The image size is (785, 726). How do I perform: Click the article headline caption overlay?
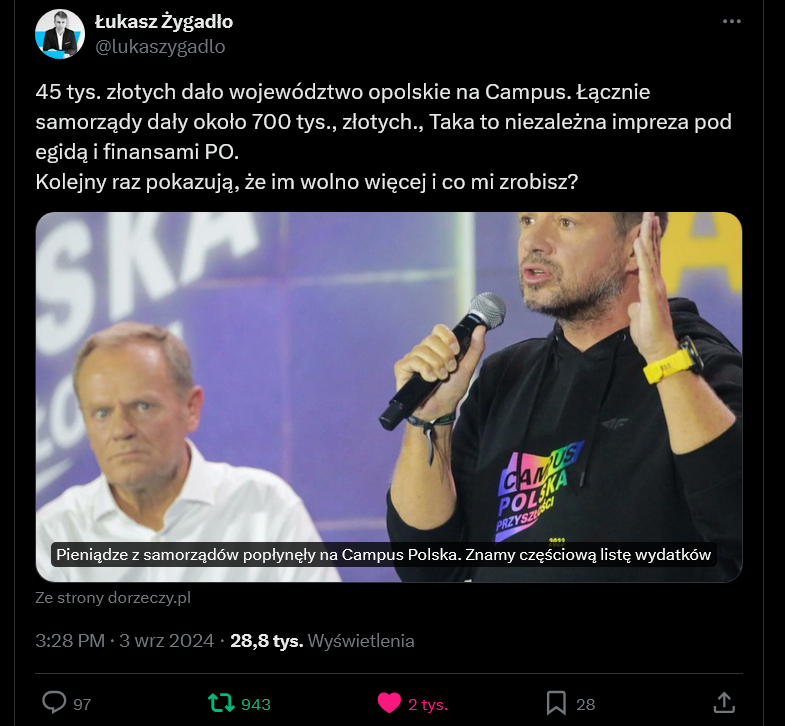tap(383, 555)
